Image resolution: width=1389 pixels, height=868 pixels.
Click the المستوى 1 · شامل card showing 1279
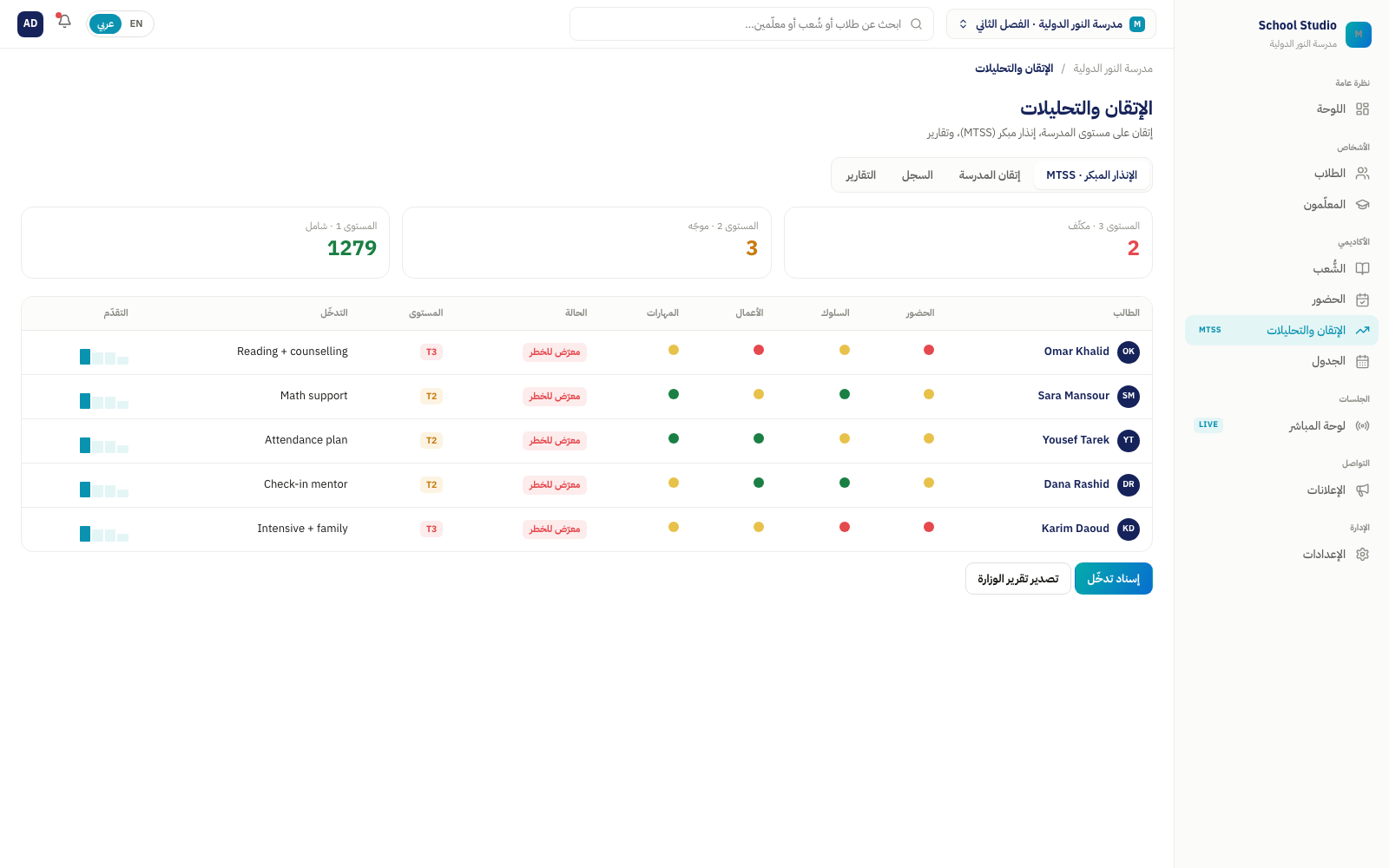(205, 243)
